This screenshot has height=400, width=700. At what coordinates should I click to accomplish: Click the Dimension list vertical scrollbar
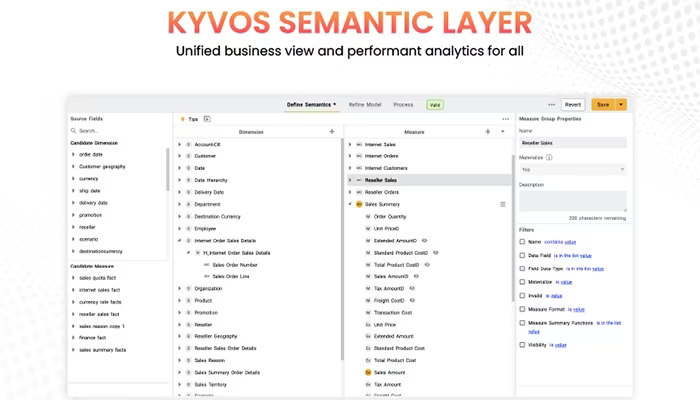[x=342, y=250]
